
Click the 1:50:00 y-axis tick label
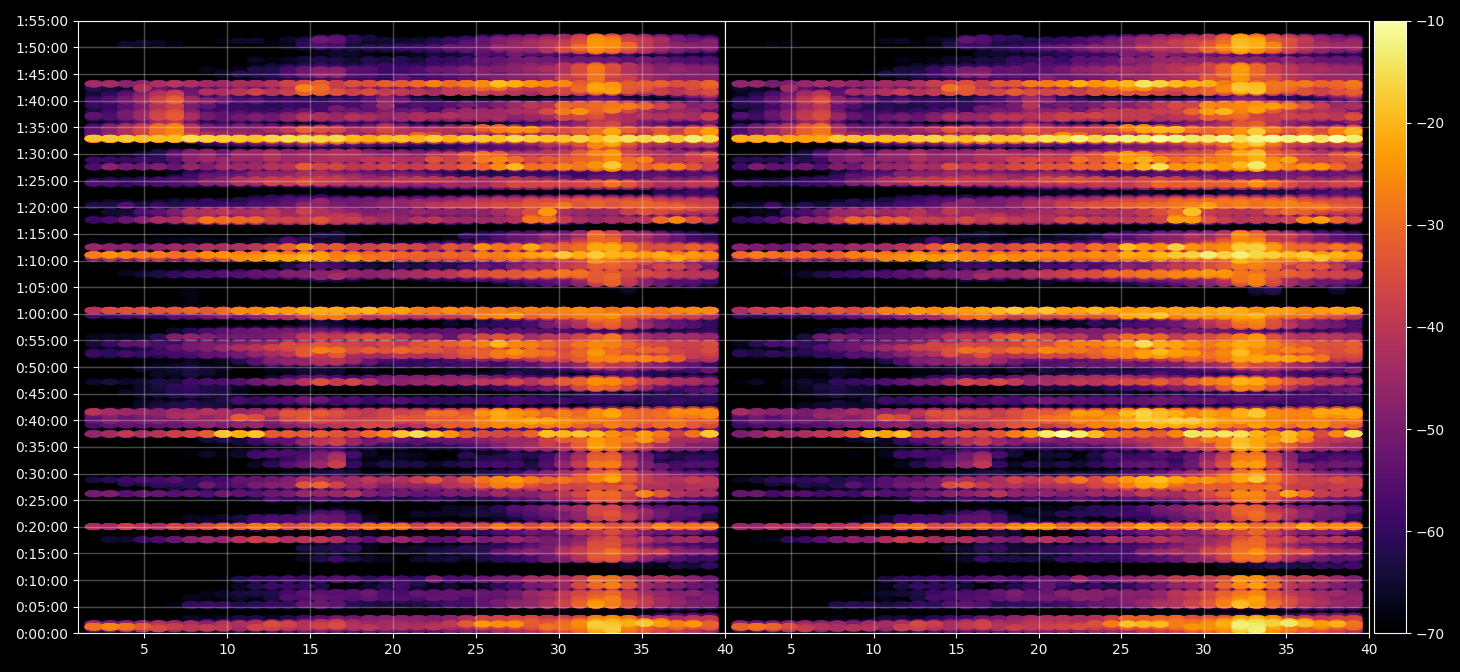click(42, 48)
